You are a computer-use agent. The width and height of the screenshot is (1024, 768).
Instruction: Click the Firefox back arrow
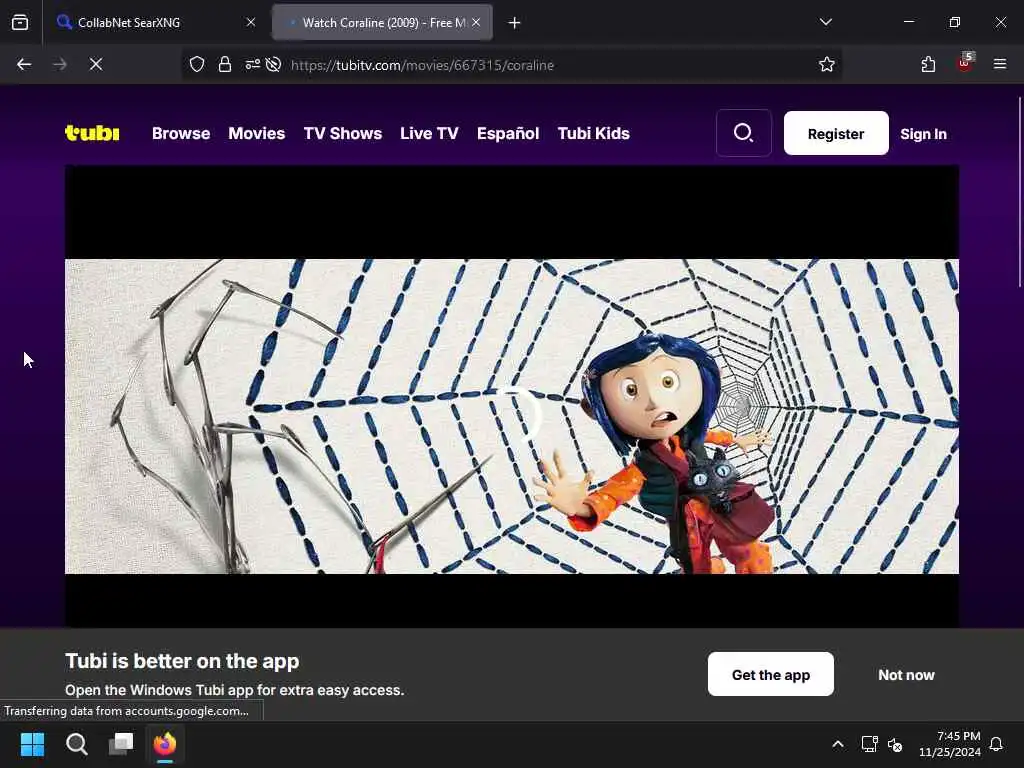point(24,64)
